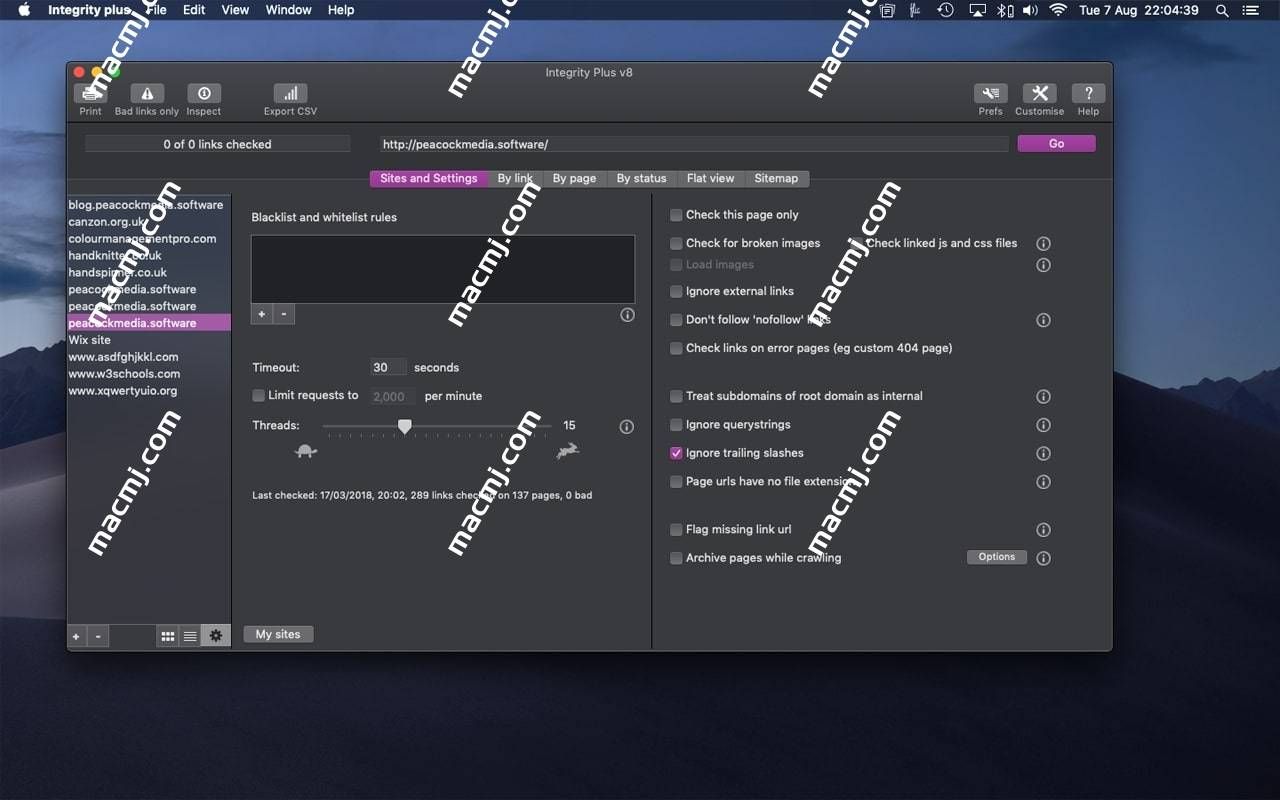Enable Page urls have no file extension
1280x800 pixels.
pos(677,481)
